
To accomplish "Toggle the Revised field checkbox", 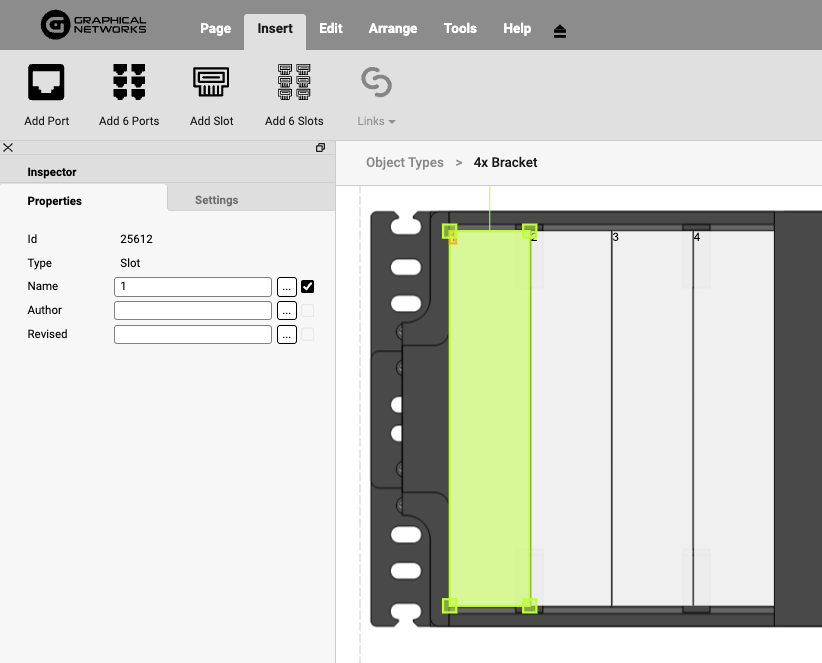I will 308,335.
